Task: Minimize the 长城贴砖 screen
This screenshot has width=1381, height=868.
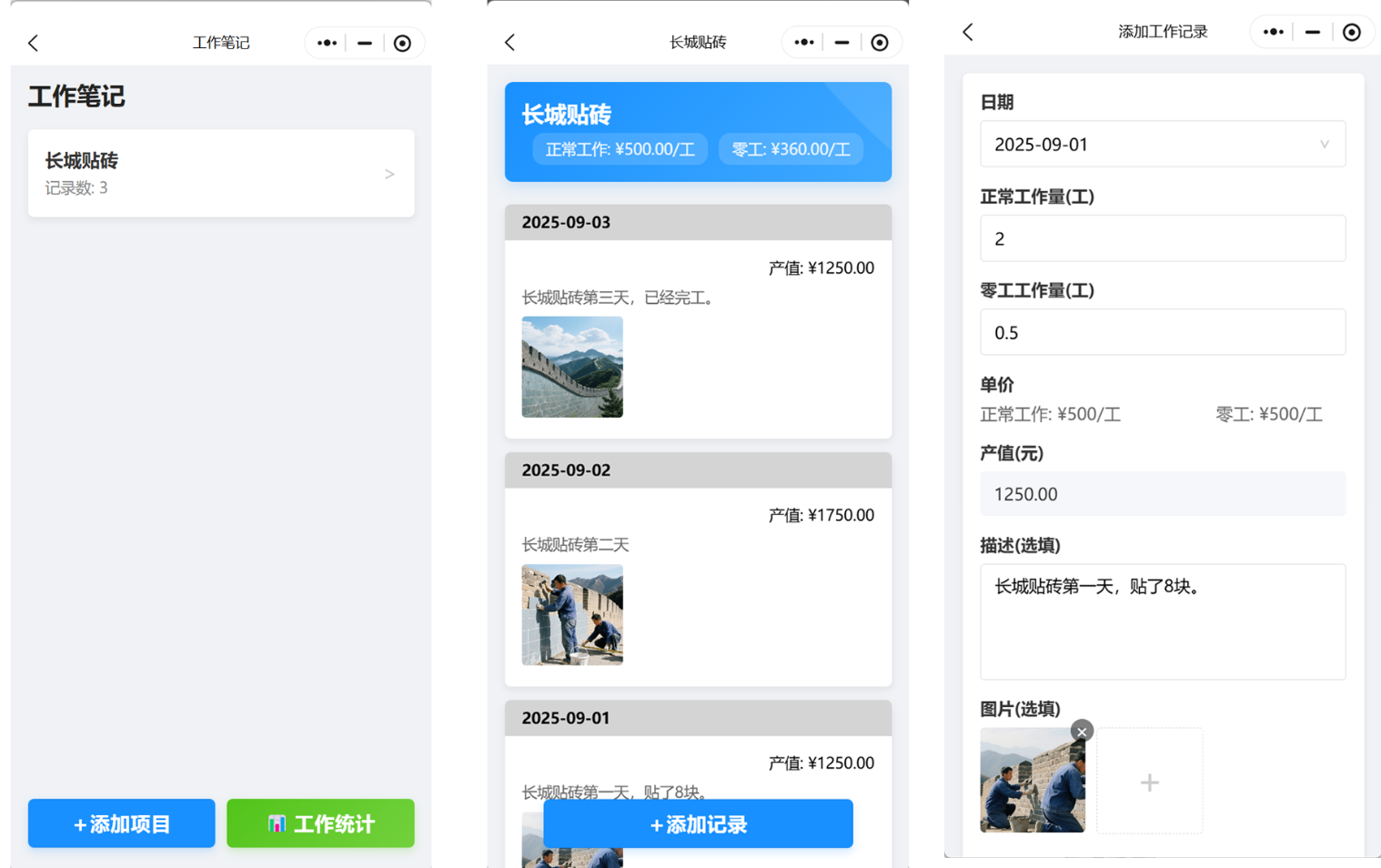Action: coord(842,42)
